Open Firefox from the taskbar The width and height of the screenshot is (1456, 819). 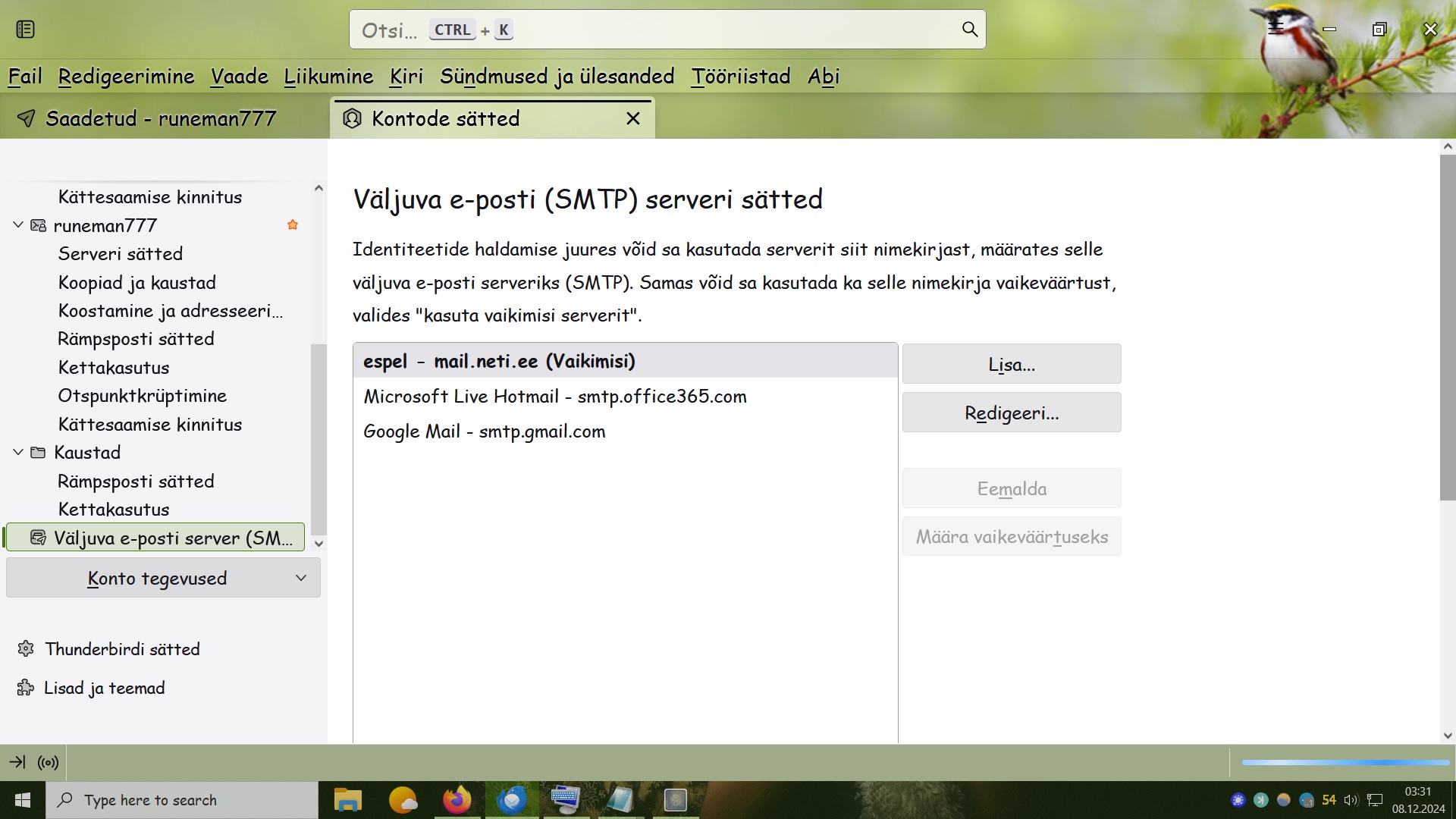(x=457, y=800)
